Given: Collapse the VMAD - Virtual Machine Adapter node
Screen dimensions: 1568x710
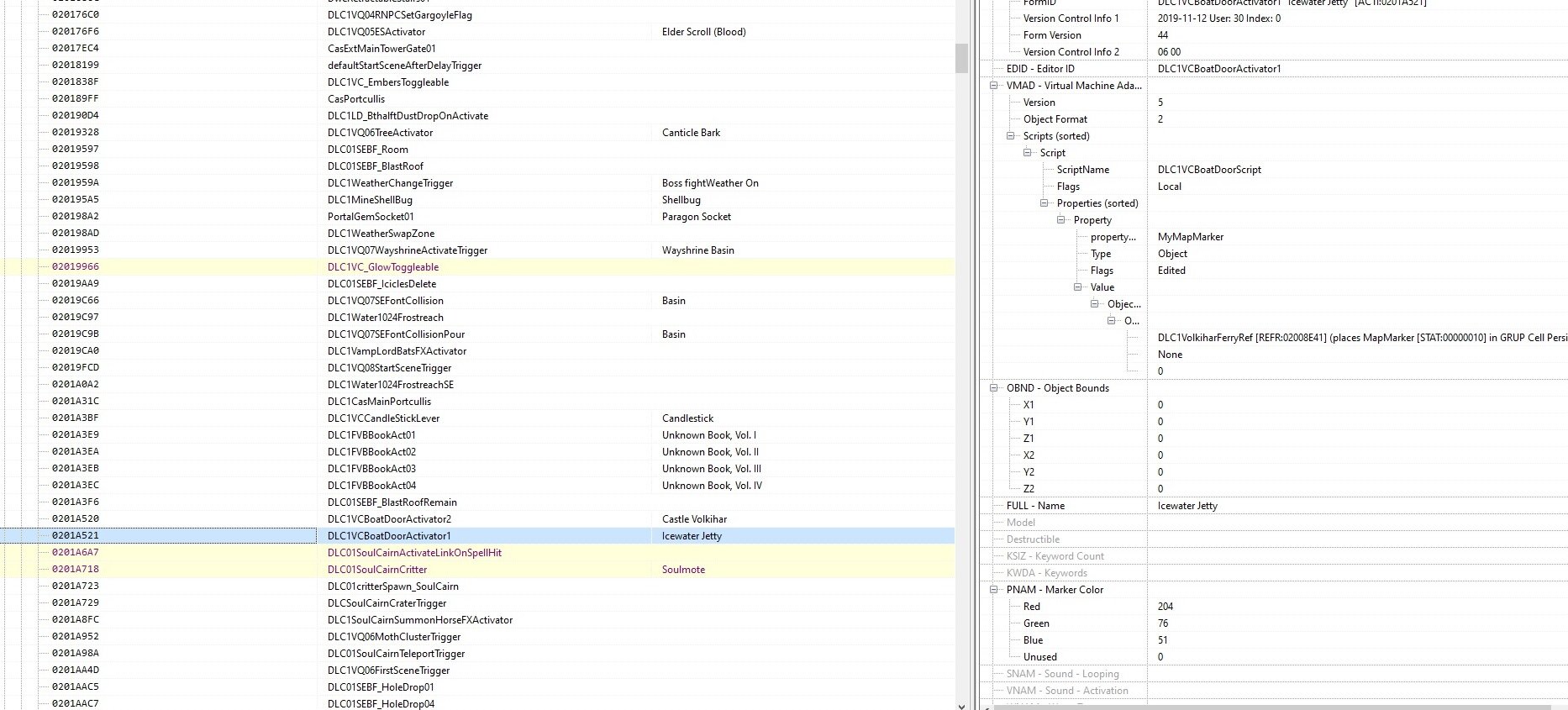Looking at the screenshot, I should (994, 86).
